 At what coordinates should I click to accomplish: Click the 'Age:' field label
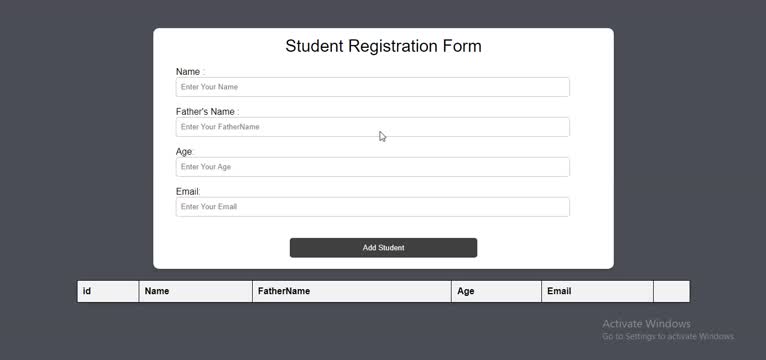coord(185,152)
